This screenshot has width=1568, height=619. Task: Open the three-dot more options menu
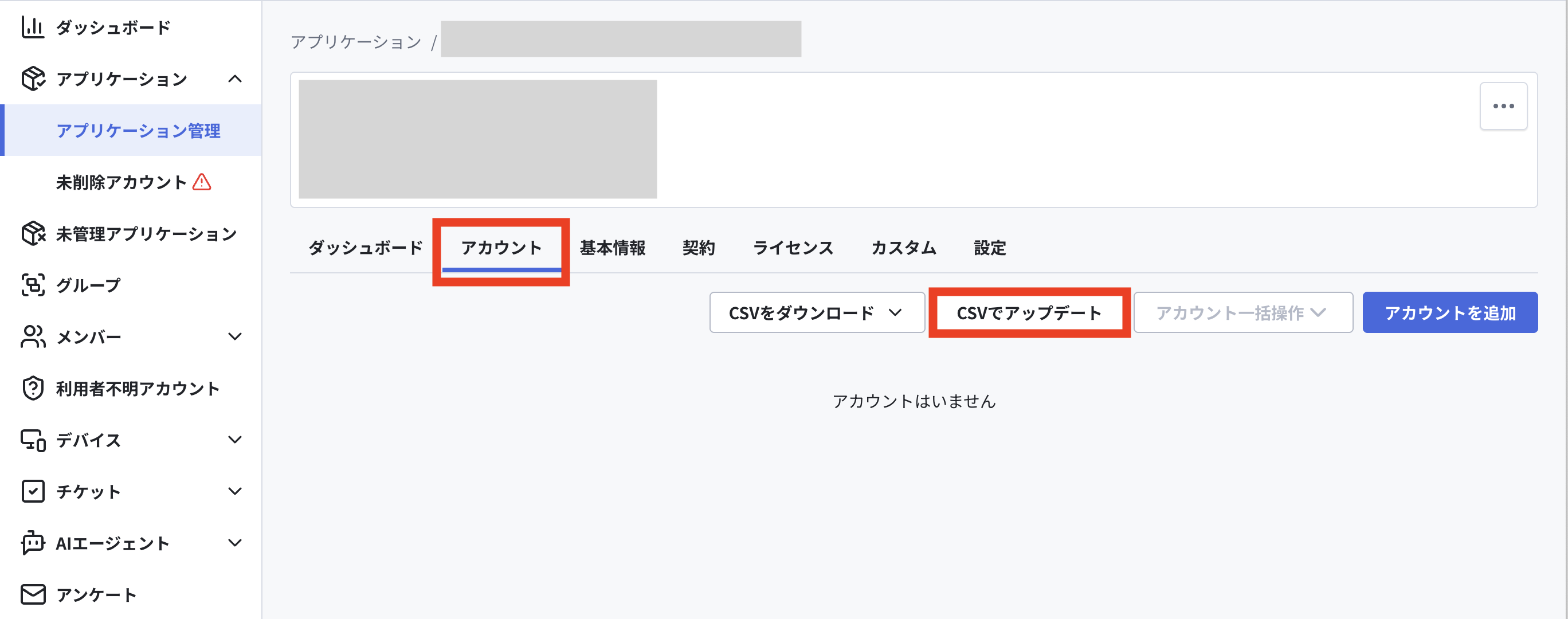[x=1503, y=106]
